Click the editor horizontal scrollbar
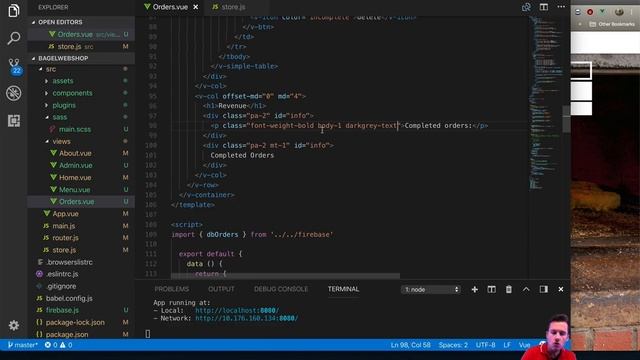 pyautogui.click(x=285, y=276)
